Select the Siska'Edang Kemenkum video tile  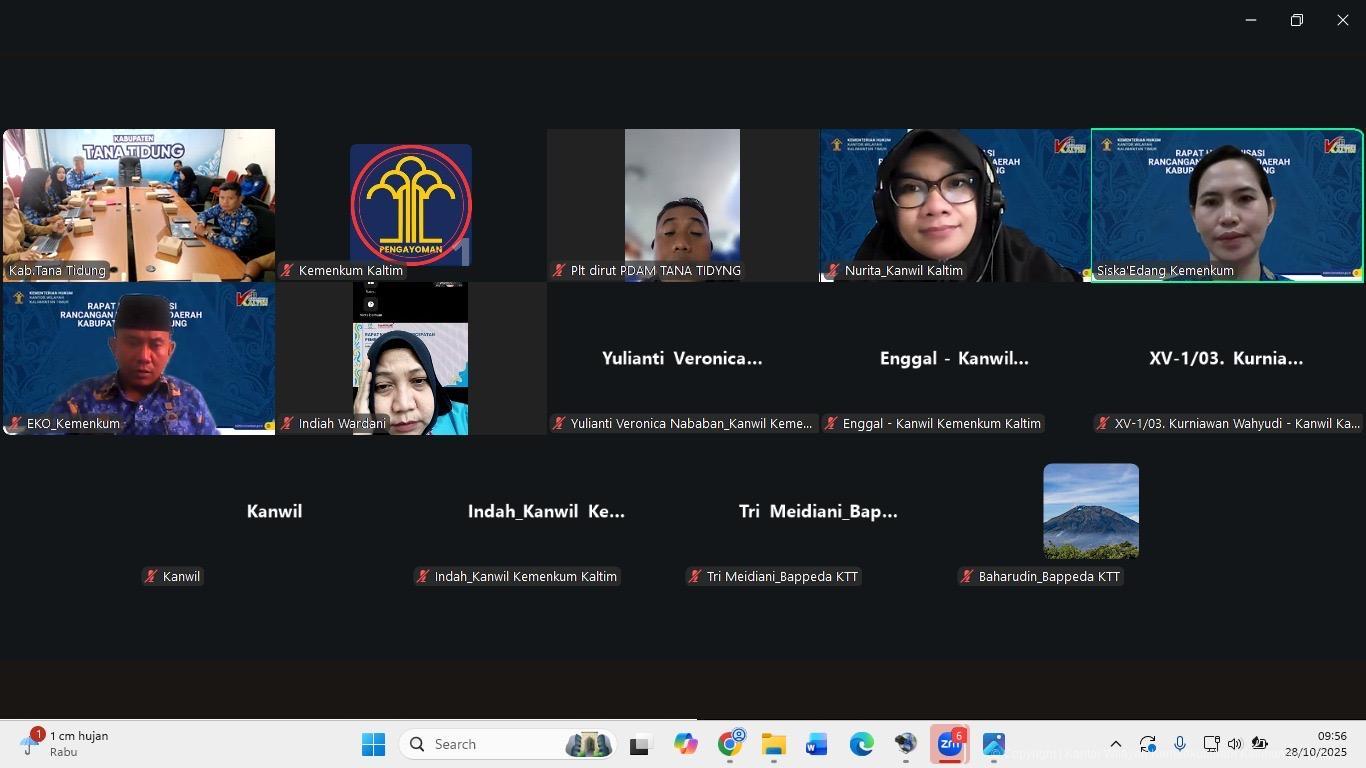(x=1227, y=205)
